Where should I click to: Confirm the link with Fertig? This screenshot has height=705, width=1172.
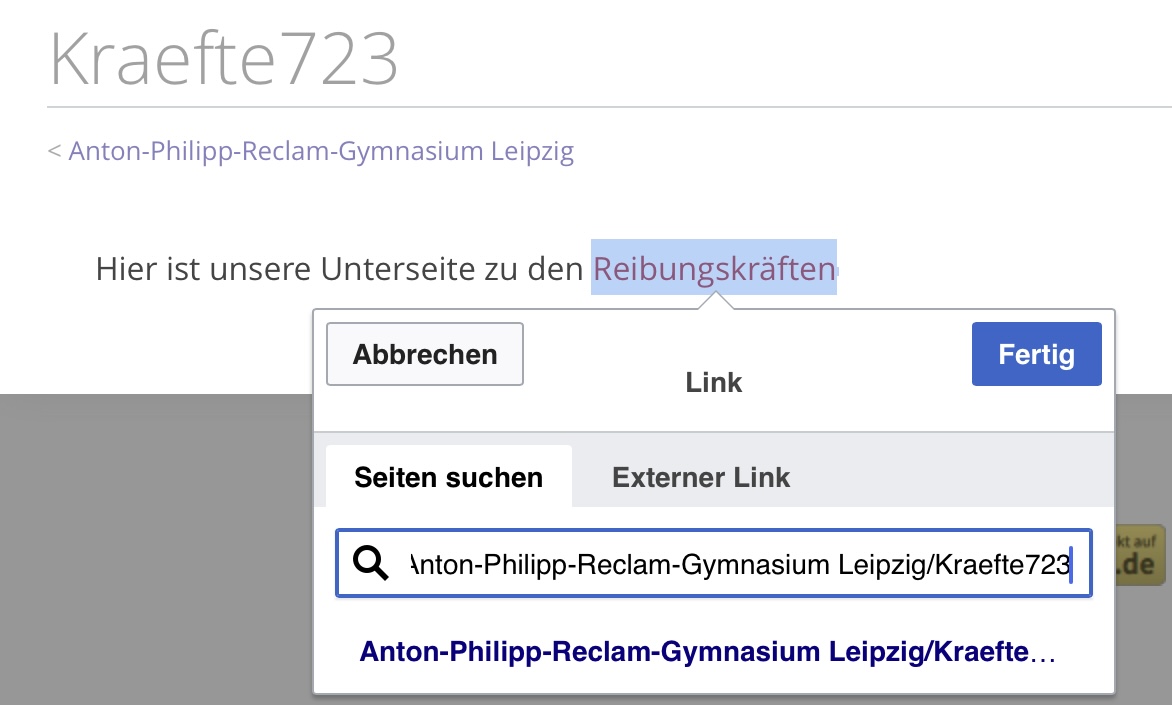(1036, 354)
